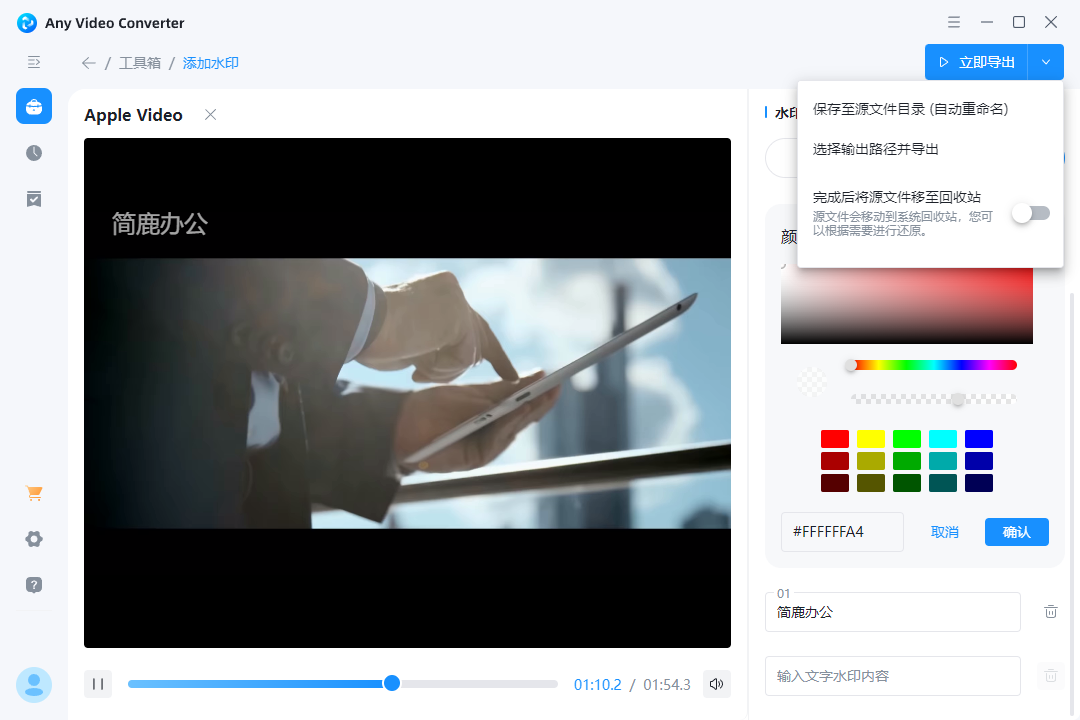Click the user account avatar
Viewport: 1080px width, 720px height.
pos(34,684)
